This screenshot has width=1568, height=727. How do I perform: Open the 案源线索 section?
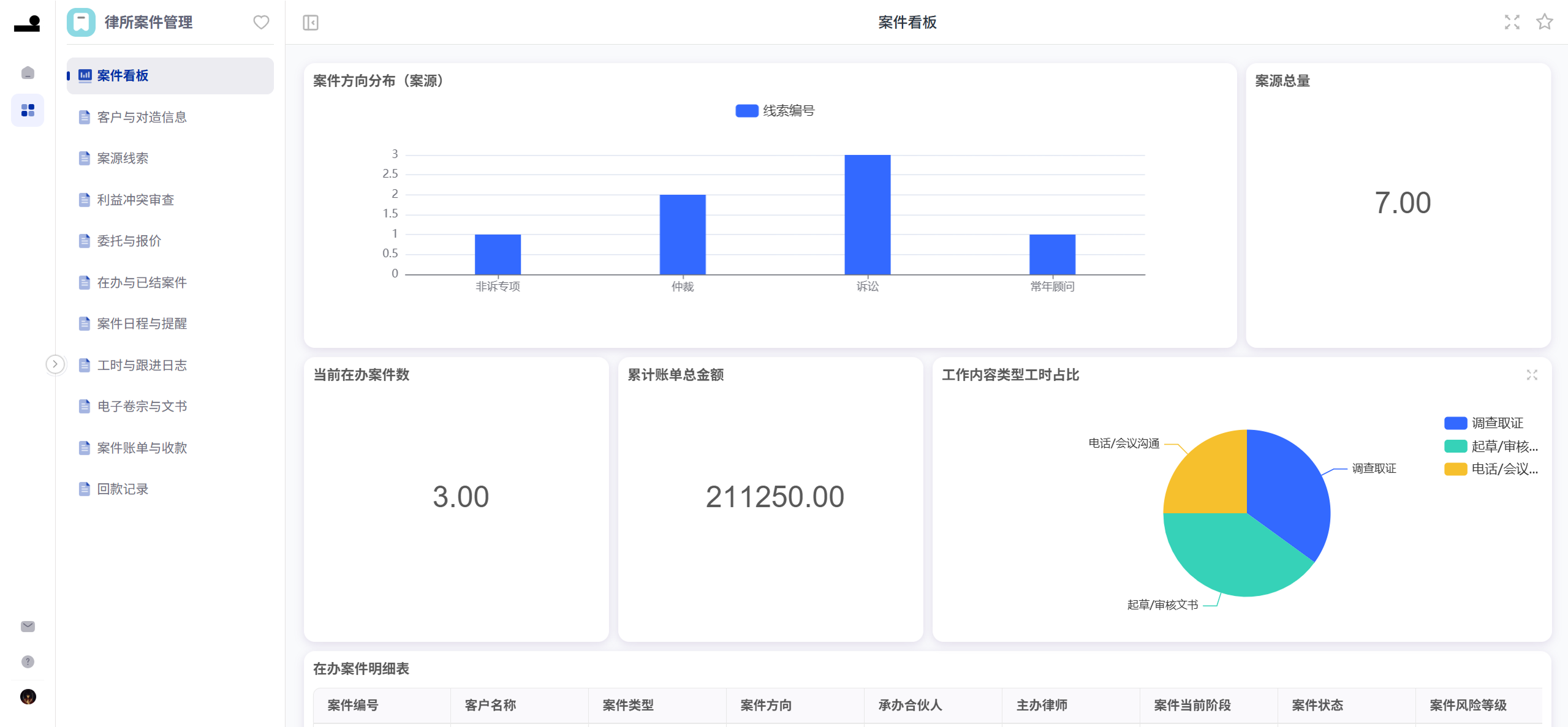[x=123, y=158]
